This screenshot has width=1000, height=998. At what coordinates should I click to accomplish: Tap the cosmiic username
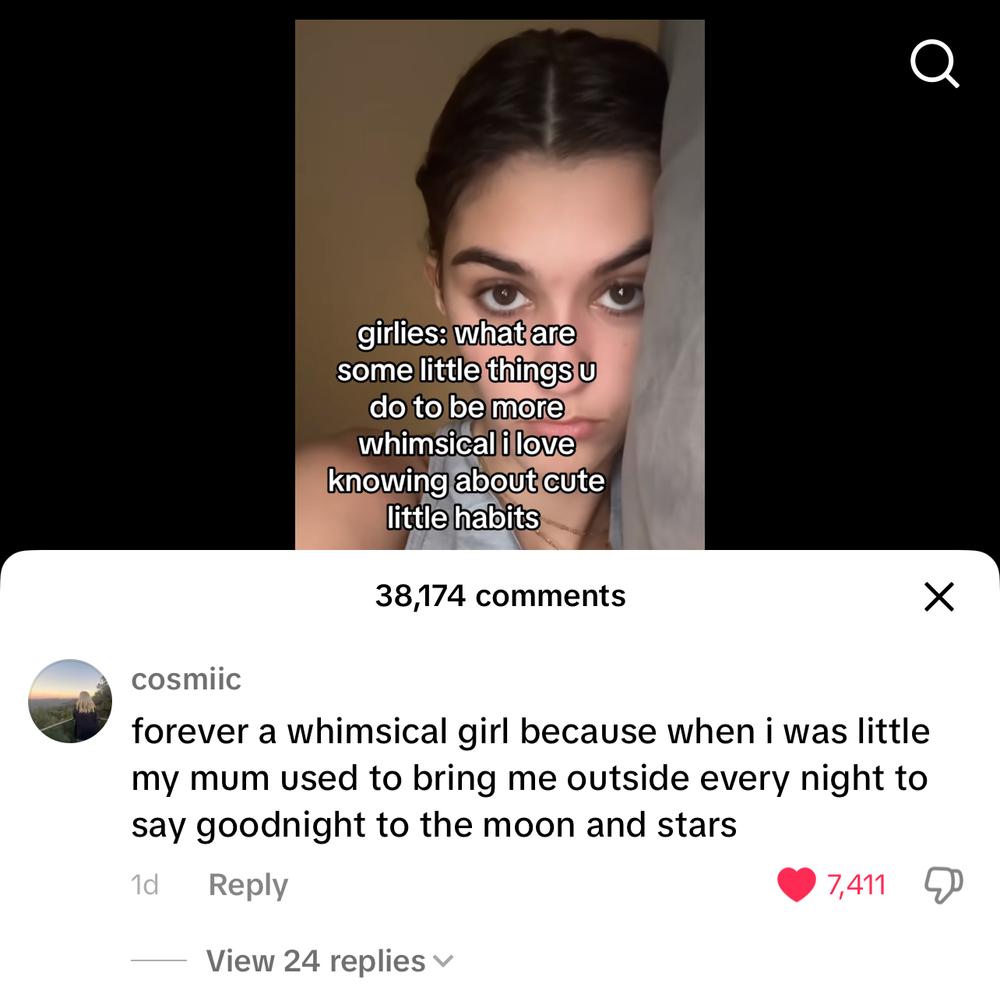(186, 679)
